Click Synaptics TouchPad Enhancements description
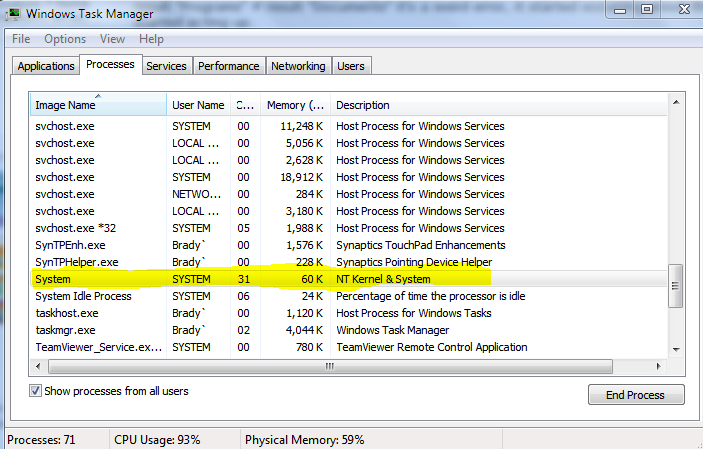Screen dimensions: 703x449 [x=421, y=245]
